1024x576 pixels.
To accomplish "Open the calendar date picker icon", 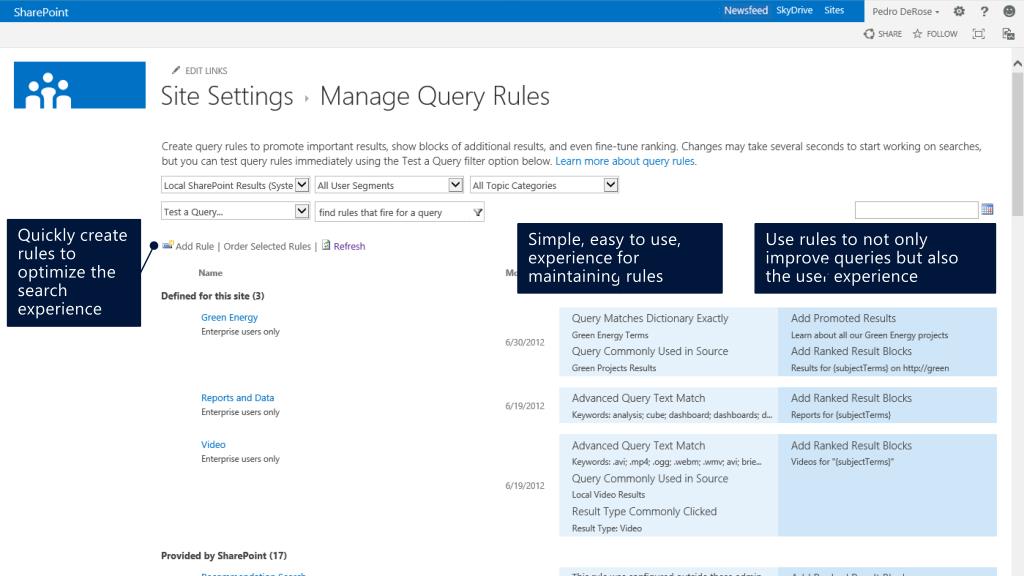I will pyautogui.click(x=987, y=210).
